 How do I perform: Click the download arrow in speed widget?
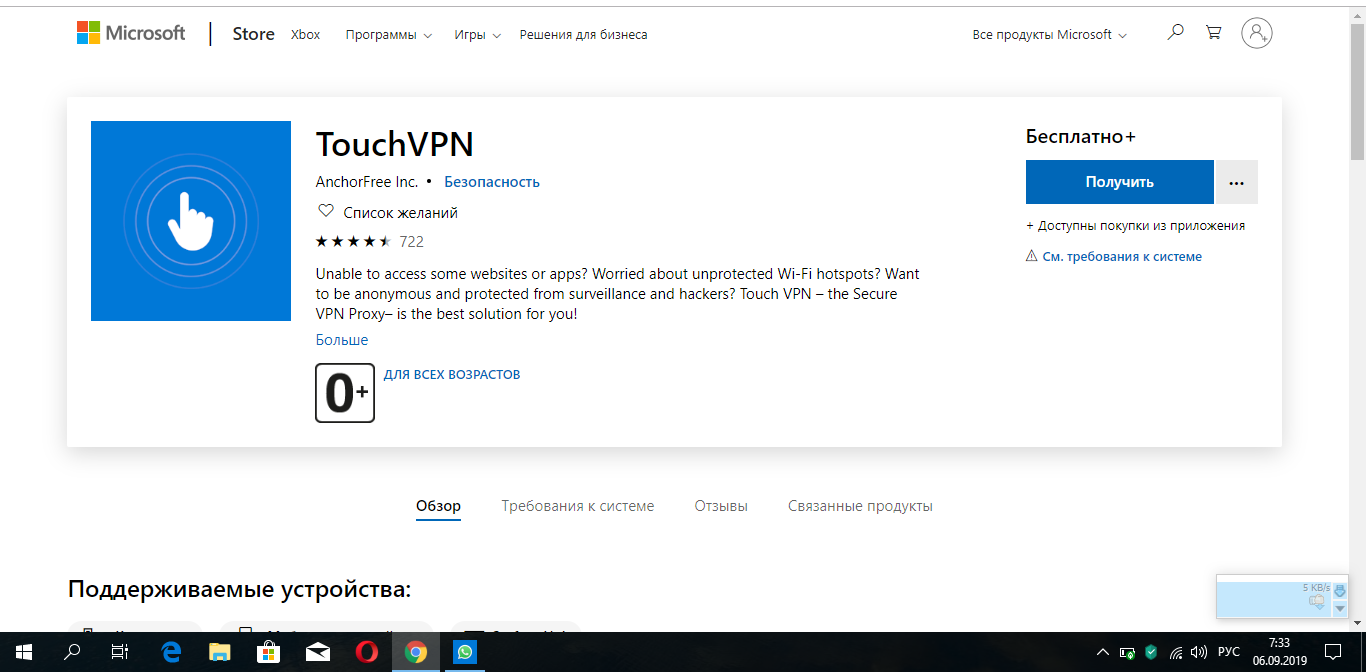coord(1340,591)
